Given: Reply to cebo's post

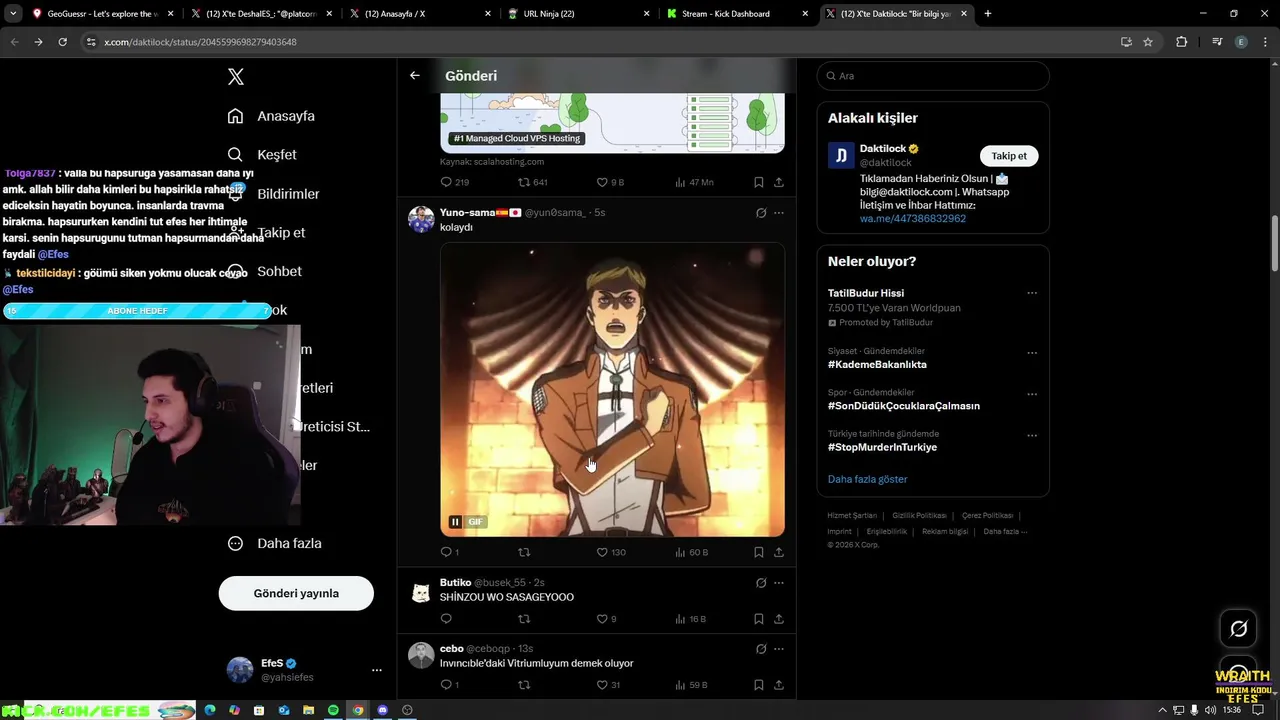Looking at the screenshot, I should pos(446,685).
